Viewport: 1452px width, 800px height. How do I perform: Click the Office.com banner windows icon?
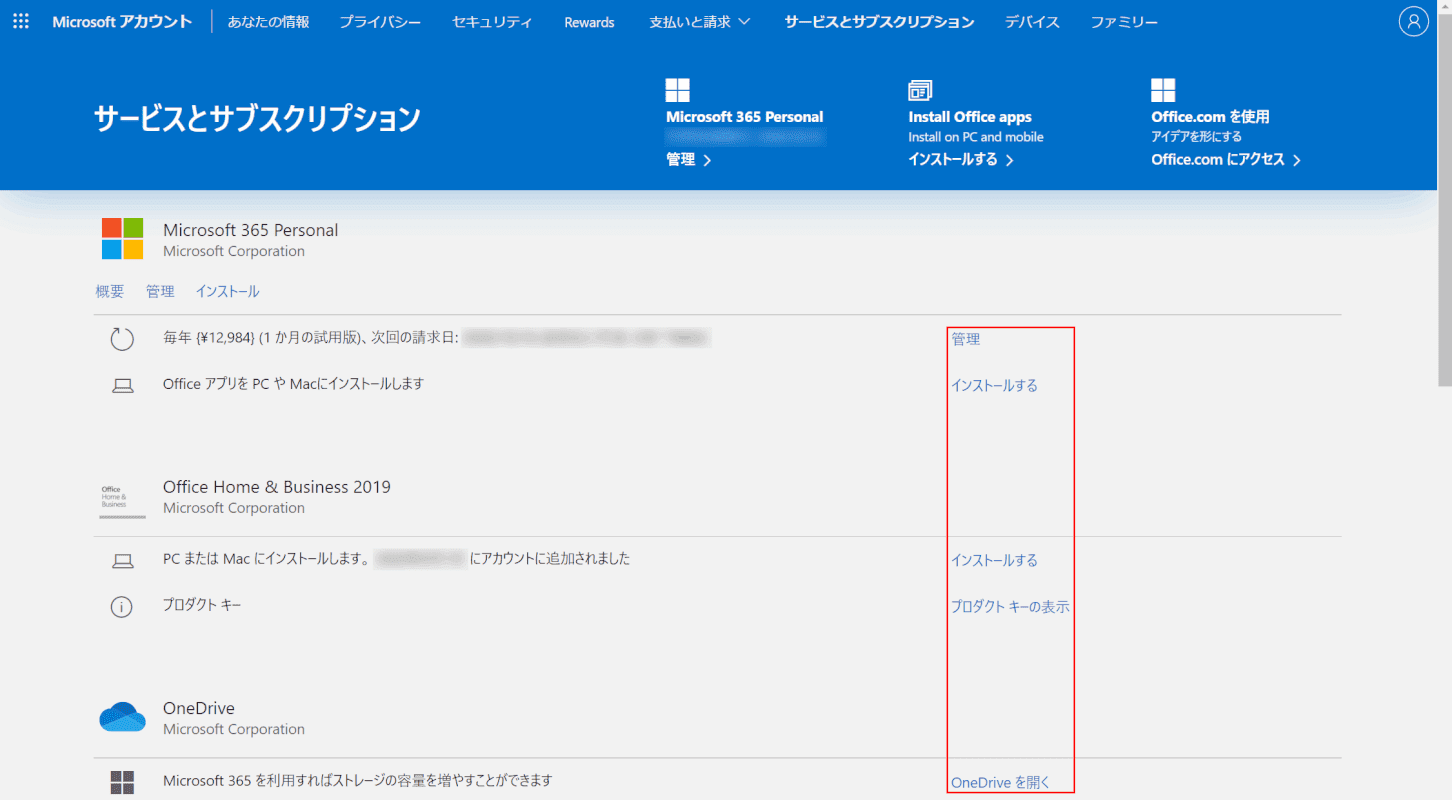[1163, 90]
